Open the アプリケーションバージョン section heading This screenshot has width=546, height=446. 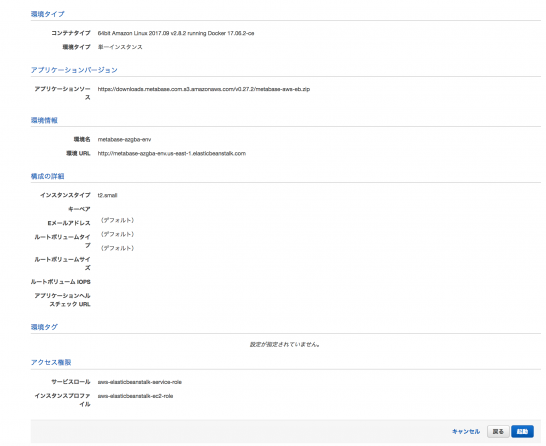tap(74, 70)
